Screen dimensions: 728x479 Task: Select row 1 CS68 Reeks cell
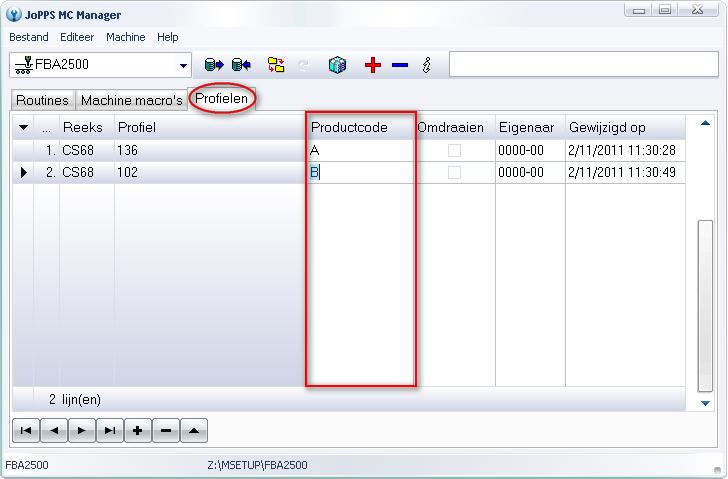click(x=87, y=150)
